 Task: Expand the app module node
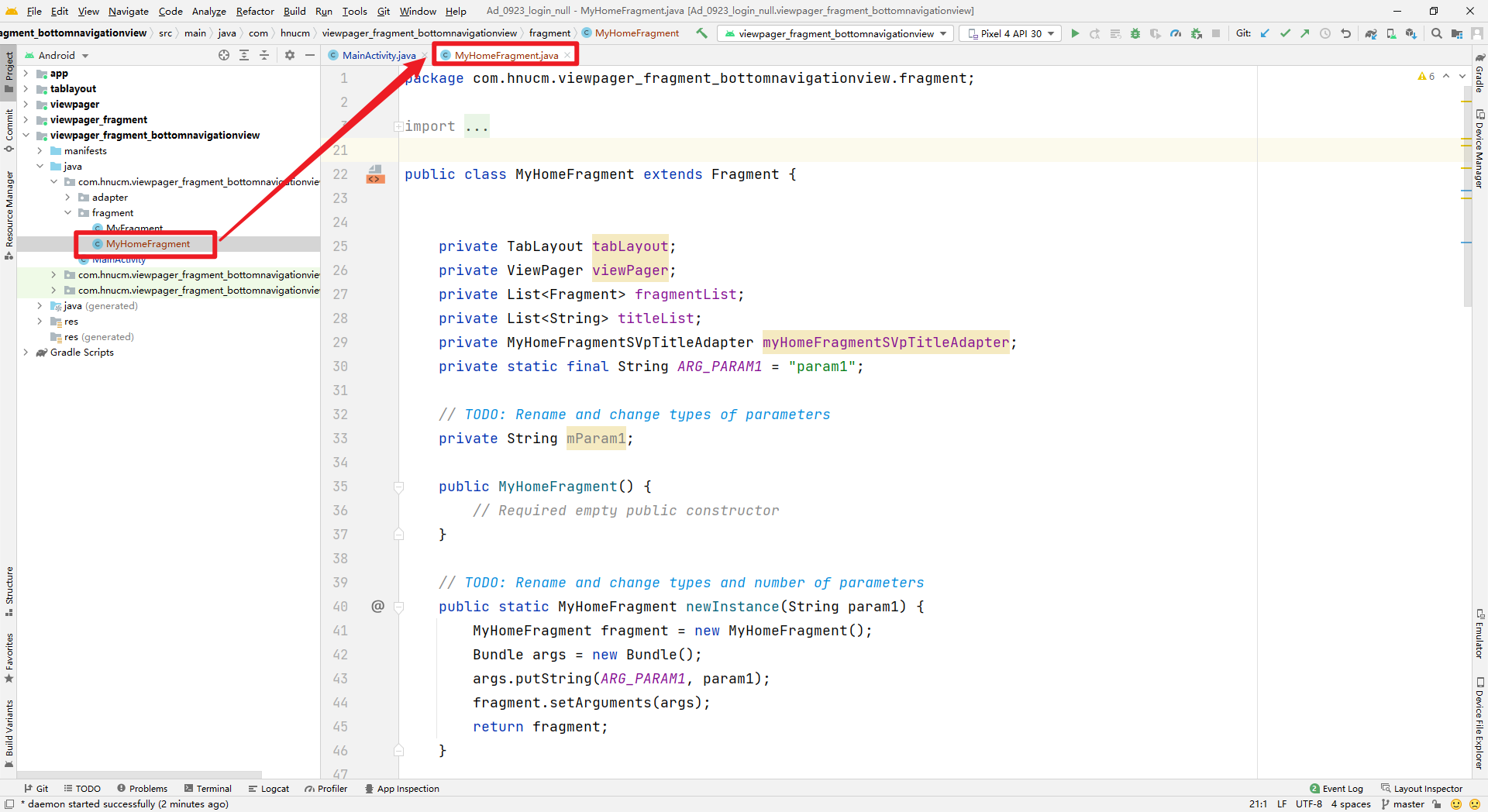[26, 74]
